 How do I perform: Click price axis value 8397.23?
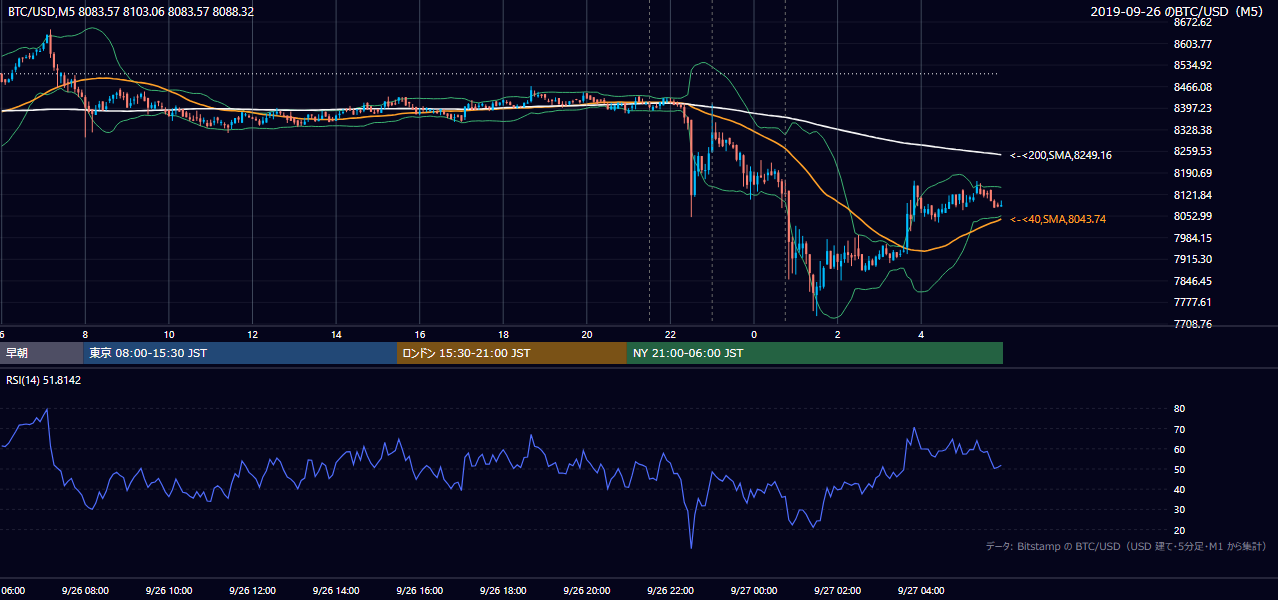point(1193,108)
